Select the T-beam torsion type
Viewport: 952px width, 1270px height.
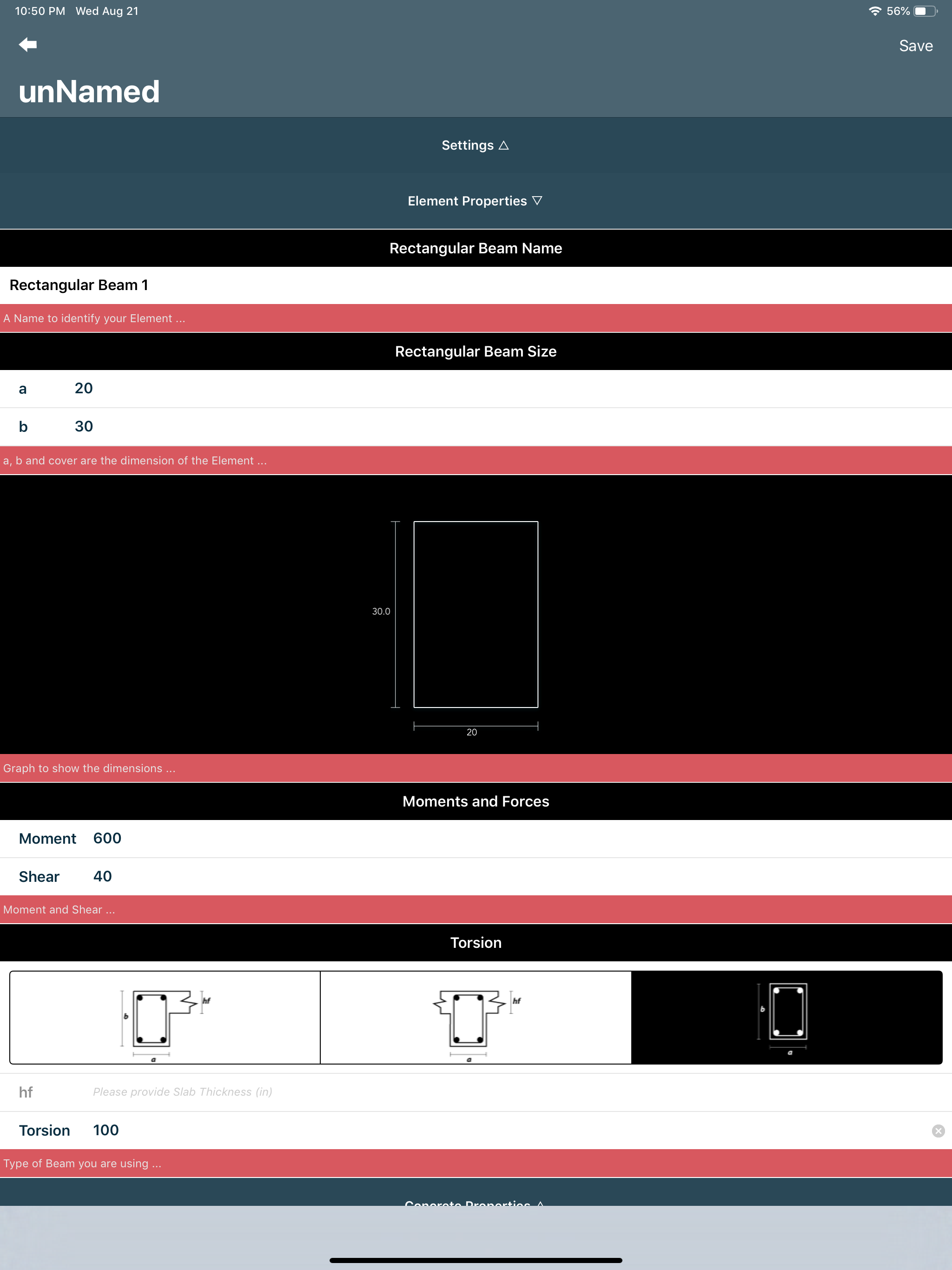pyautogui.click(x=476, y=1018)
